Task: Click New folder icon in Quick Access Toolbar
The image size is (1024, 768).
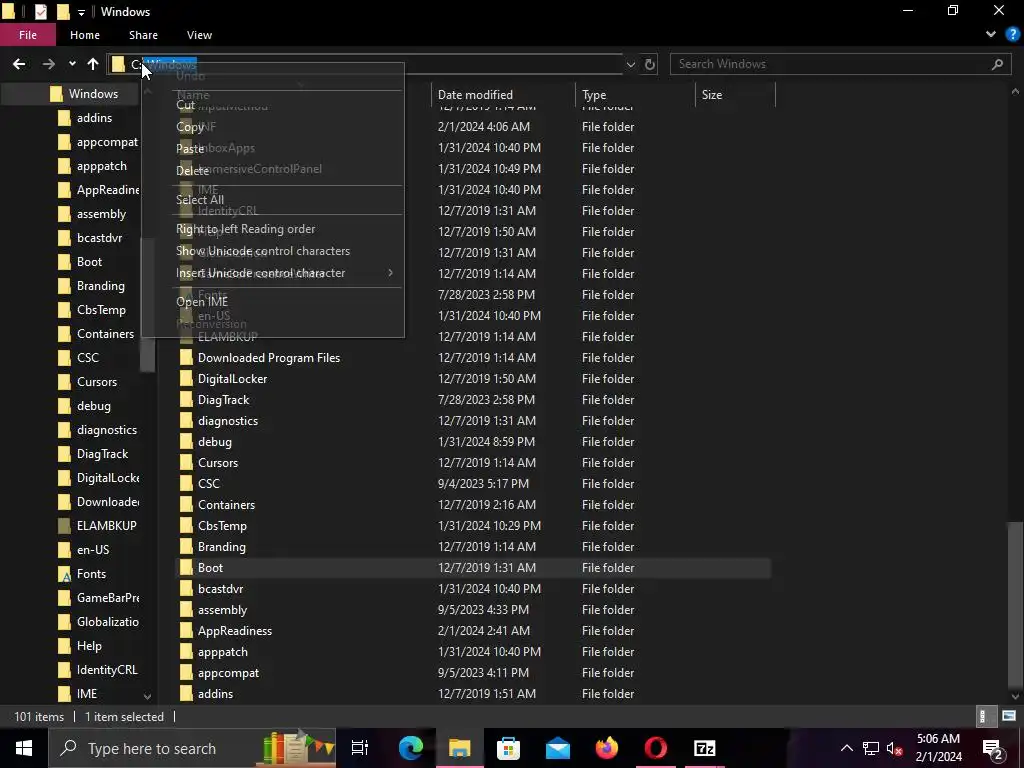Action: tap(63, 12)
